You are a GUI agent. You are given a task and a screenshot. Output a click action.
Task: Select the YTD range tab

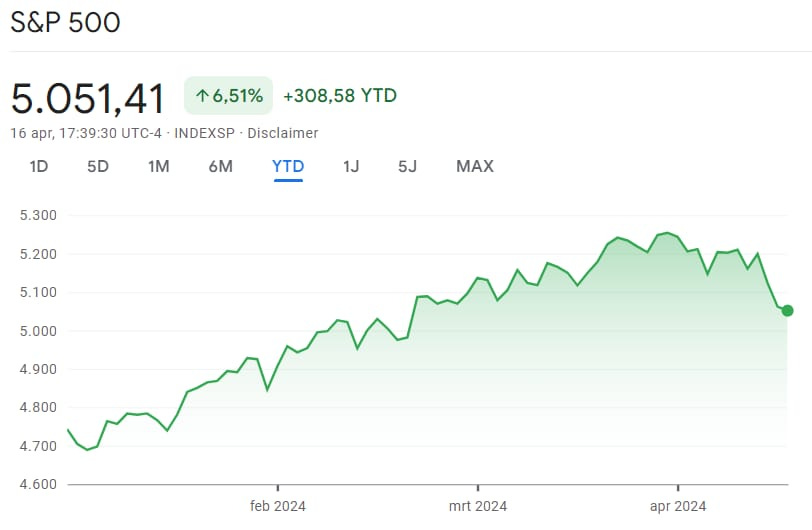(288, 166)
